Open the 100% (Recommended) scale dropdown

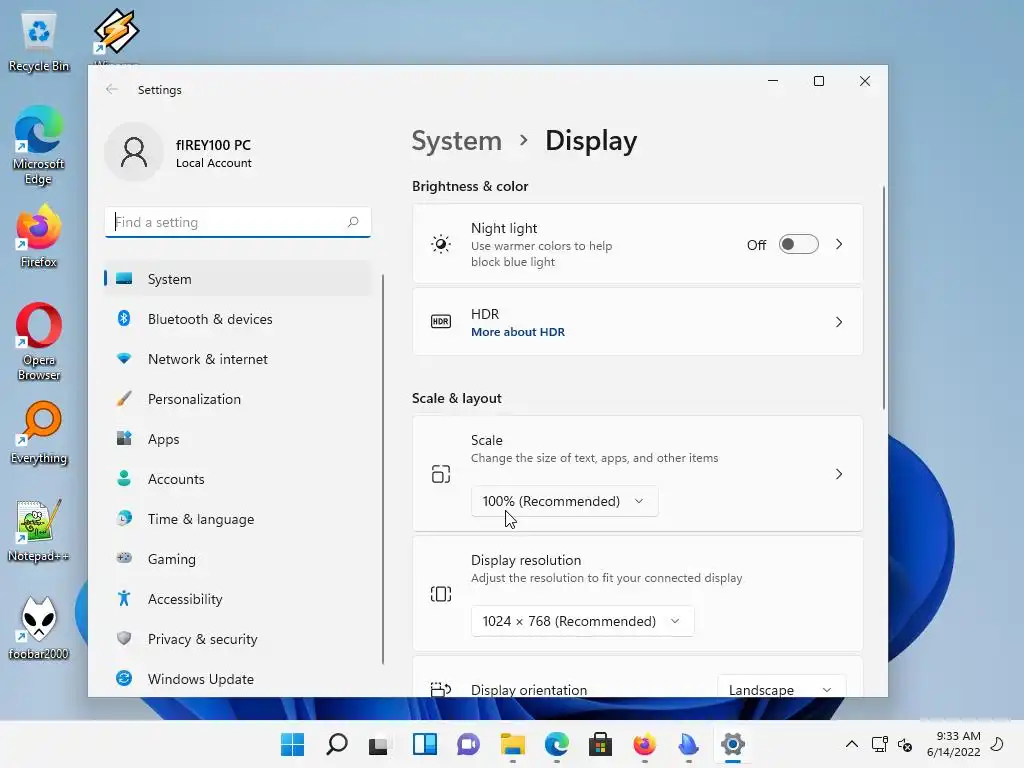[x=564, y=501]
